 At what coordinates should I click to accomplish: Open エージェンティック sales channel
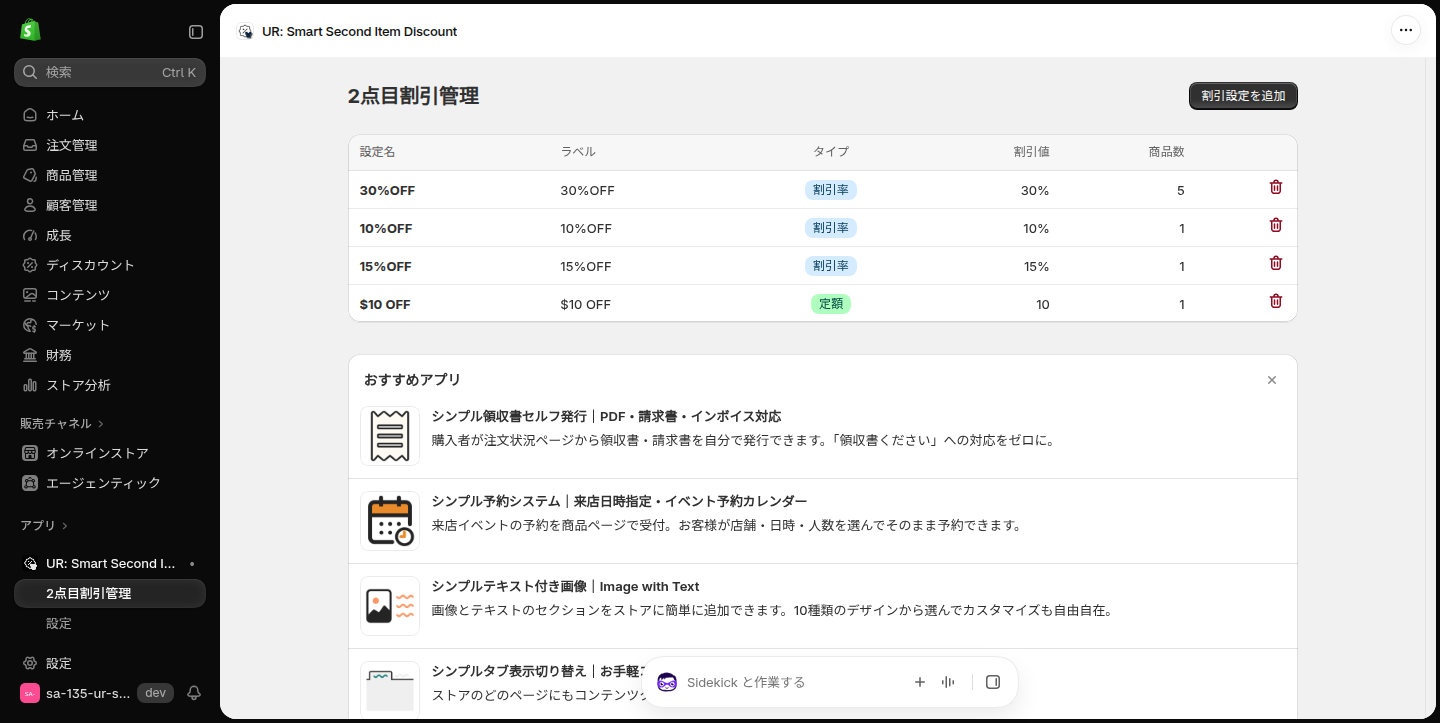110,483
